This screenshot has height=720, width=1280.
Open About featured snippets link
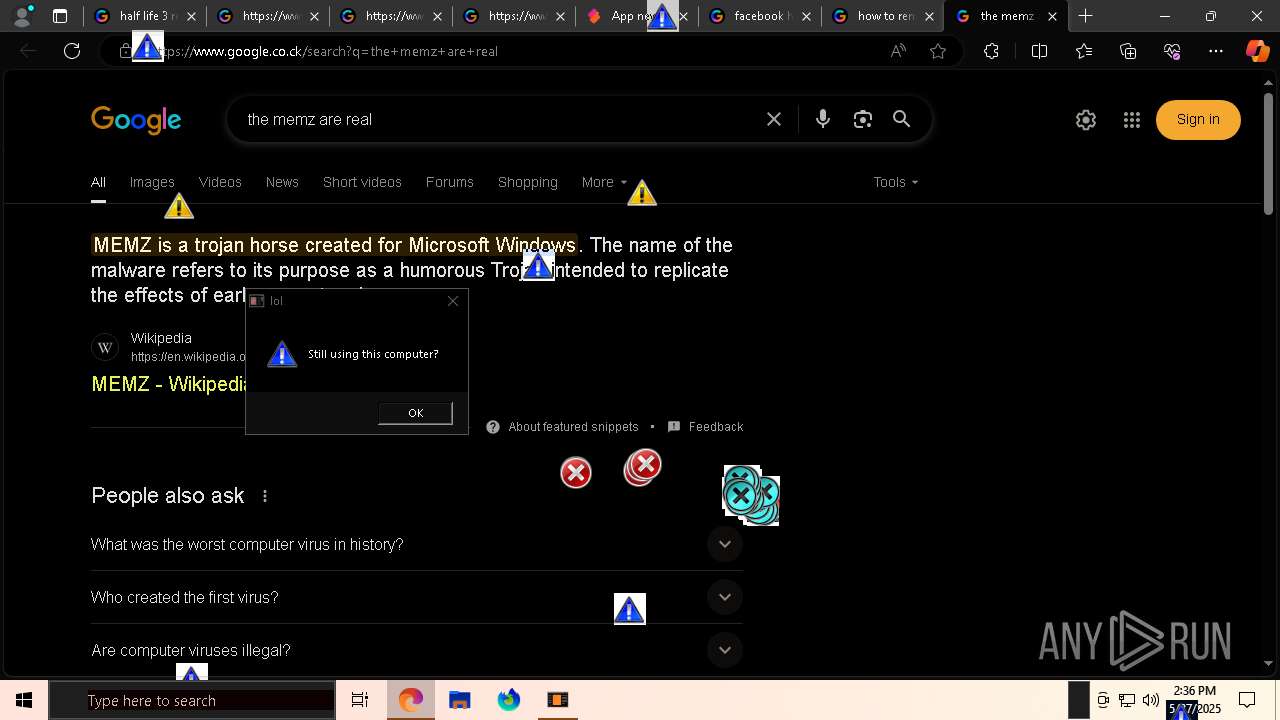pos(573,427)
